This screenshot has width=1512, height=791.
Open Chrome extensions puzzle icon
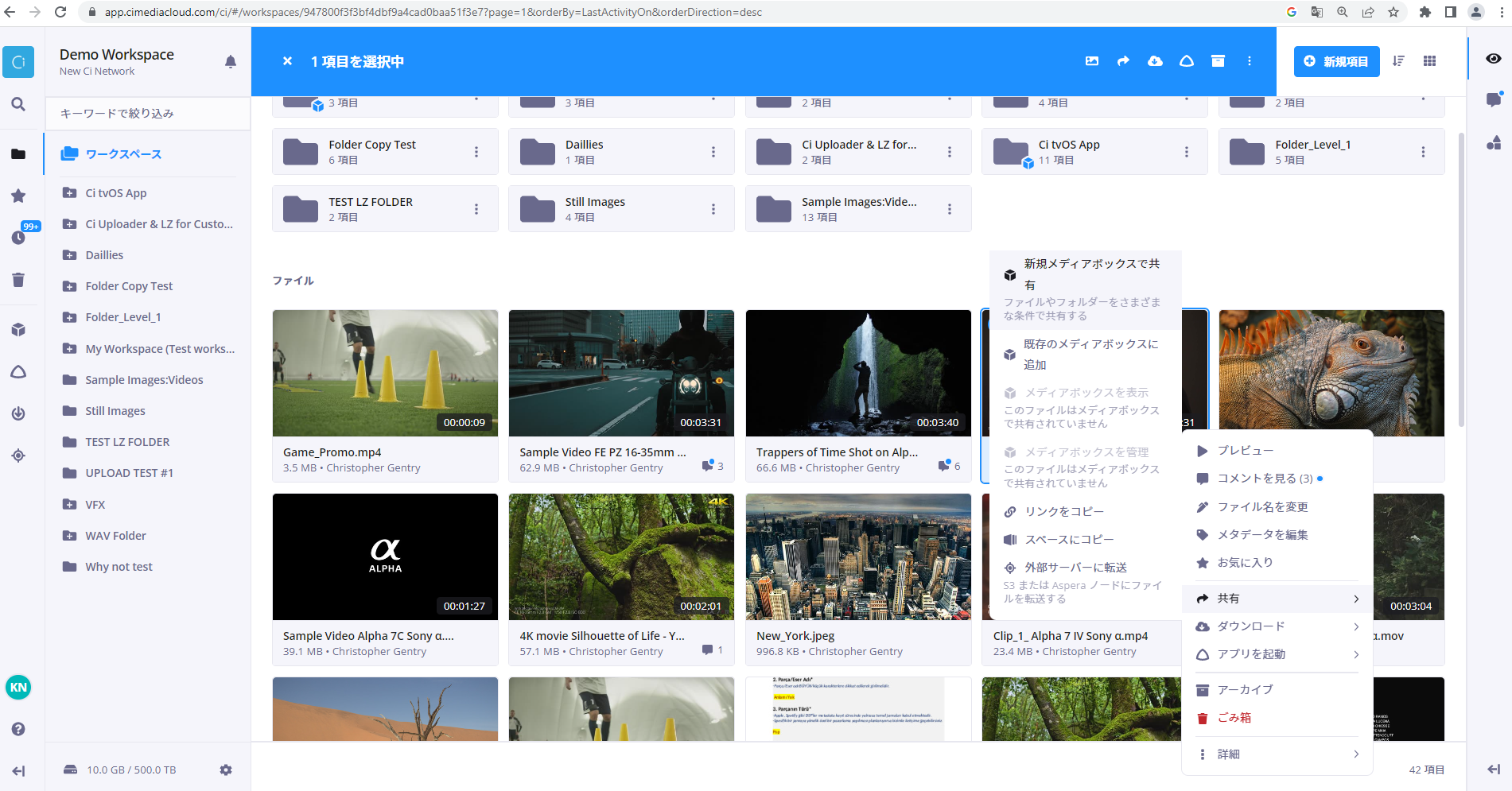pyautogui.click(x=1425, y=12)
